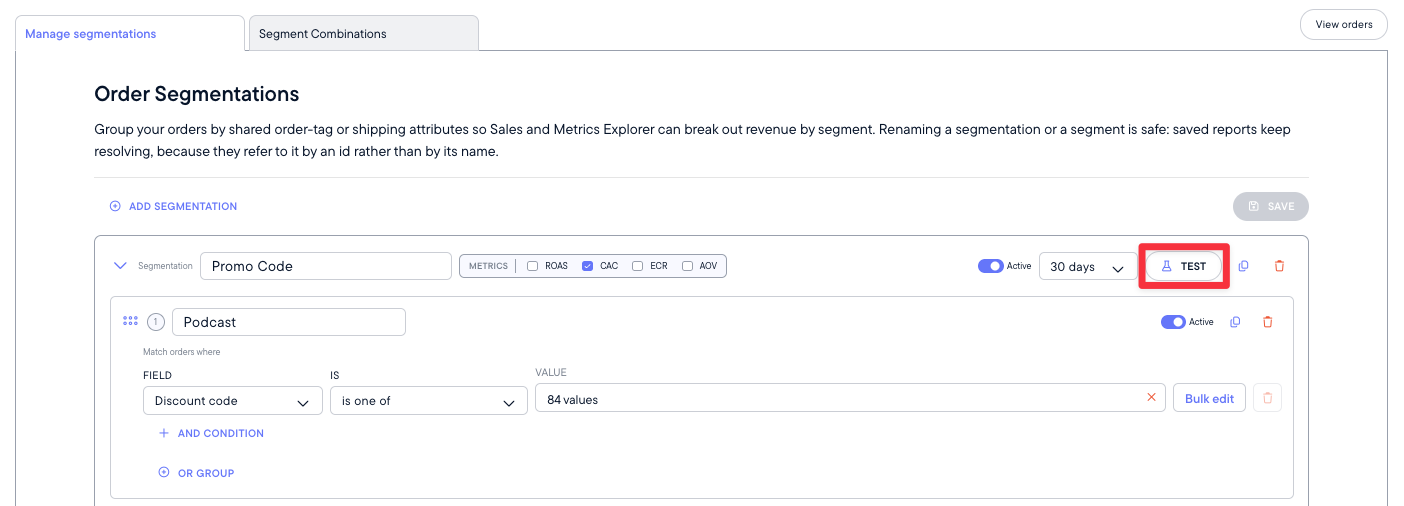
Task: Click Add Segmentation link
Action: coord(183,206)
